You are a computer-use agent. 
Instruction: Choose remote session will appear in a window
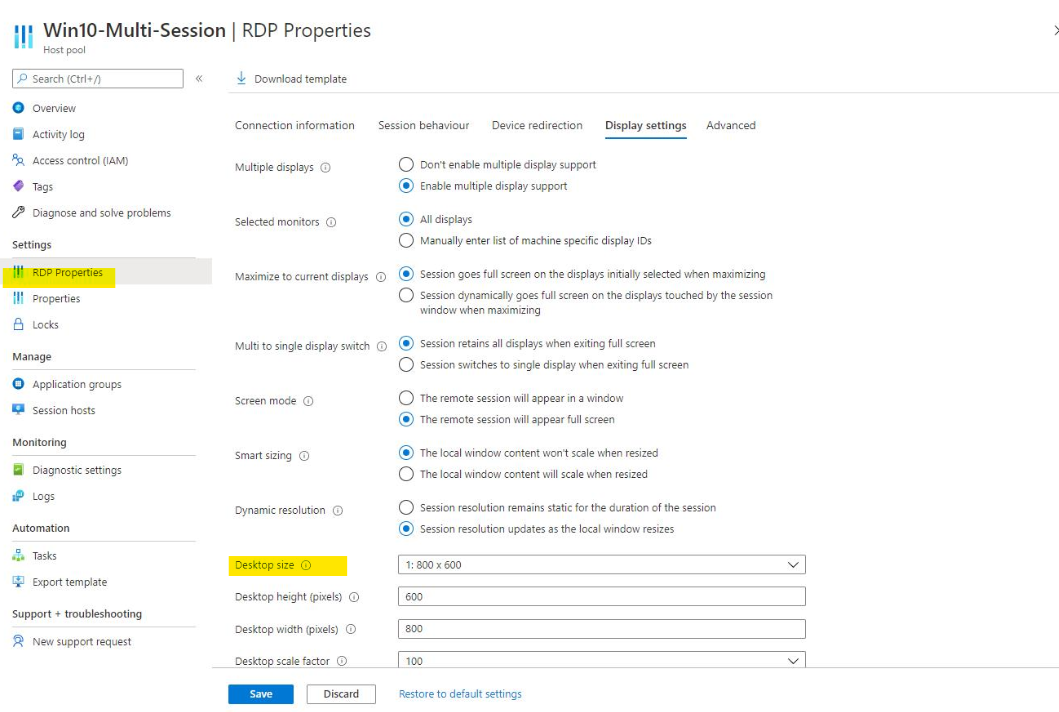click(406, 397)
